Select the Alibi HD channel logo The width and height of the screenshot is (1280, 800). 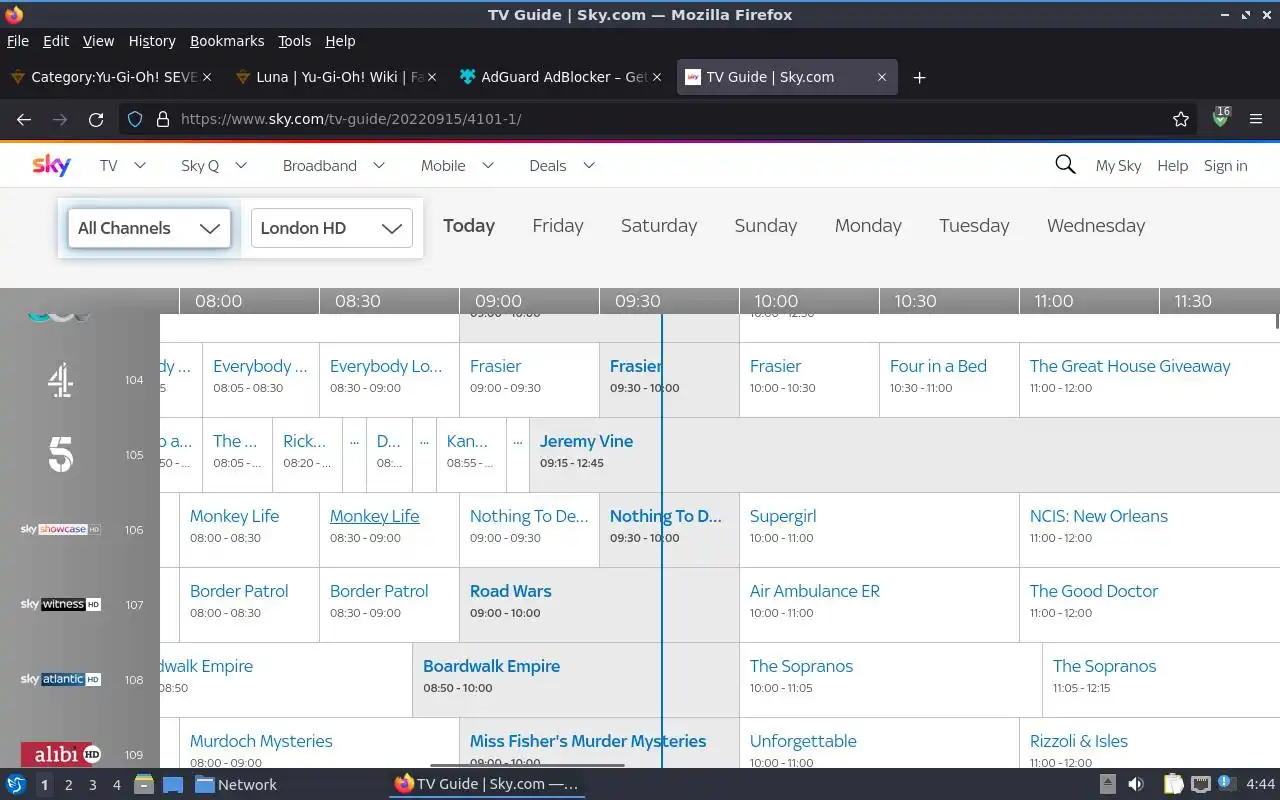click(x=60, y=754)
